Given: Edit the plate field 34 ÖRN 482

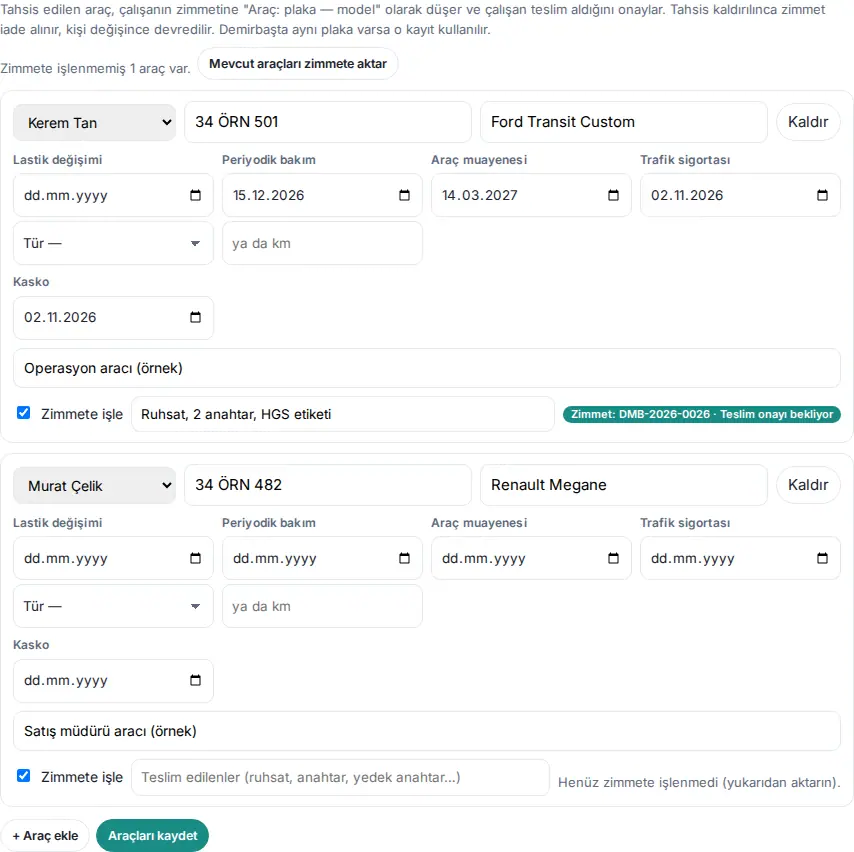Looking at the screenshot, I should click(x=328, y=485).
